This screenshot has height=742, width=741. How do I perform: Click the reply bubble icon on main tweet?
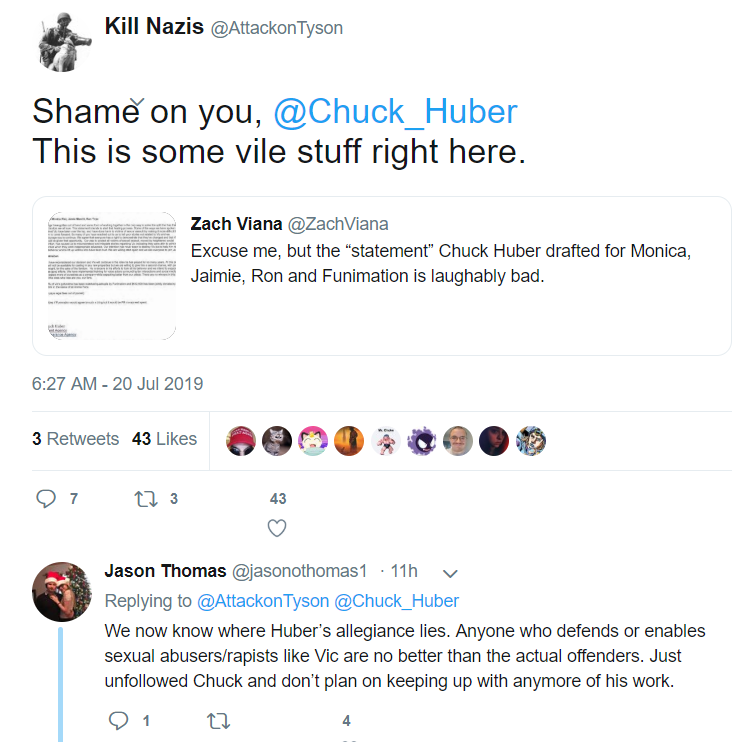[x=46, y=498]
